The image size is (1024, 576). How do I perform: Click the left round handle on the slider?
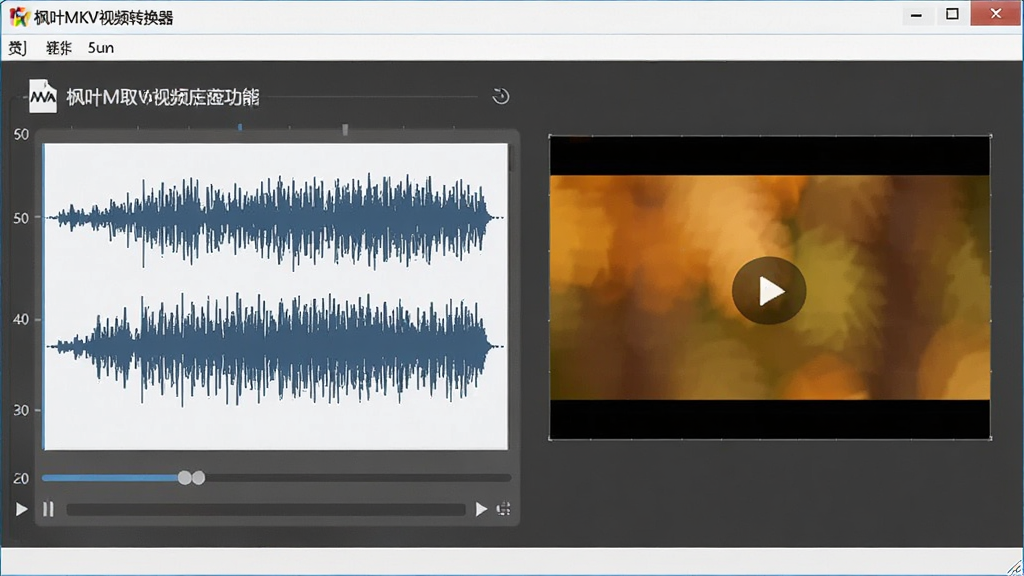tap(185, 478)
